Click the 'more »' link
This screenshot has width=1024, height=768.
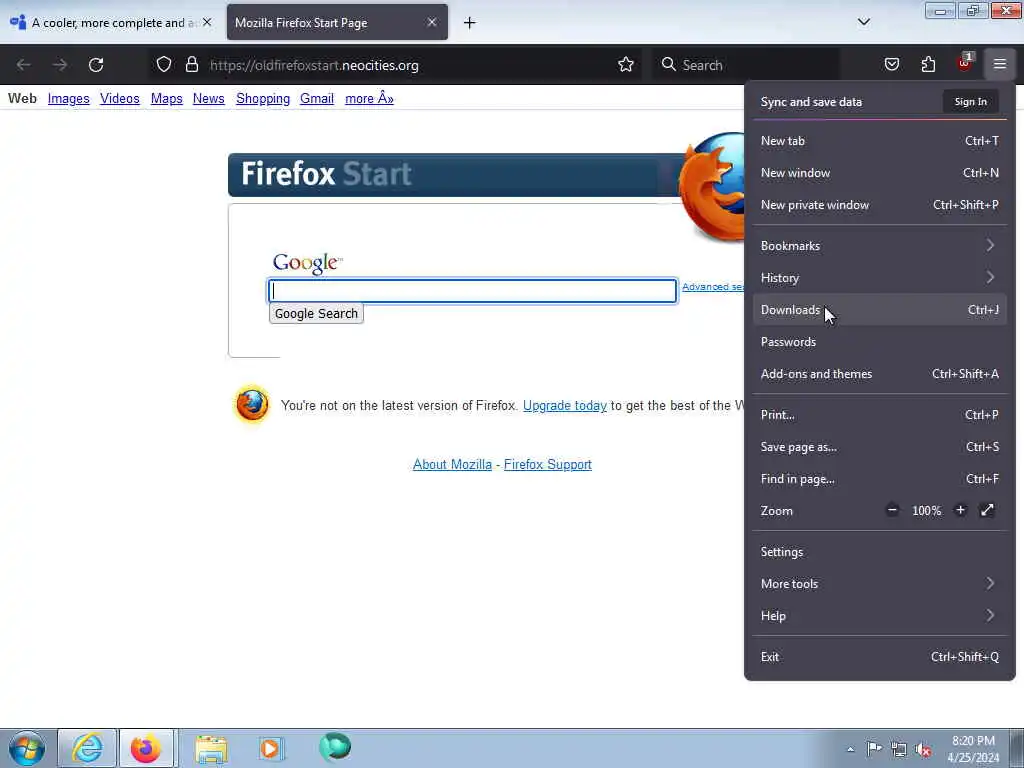click(x=369, y=99)
